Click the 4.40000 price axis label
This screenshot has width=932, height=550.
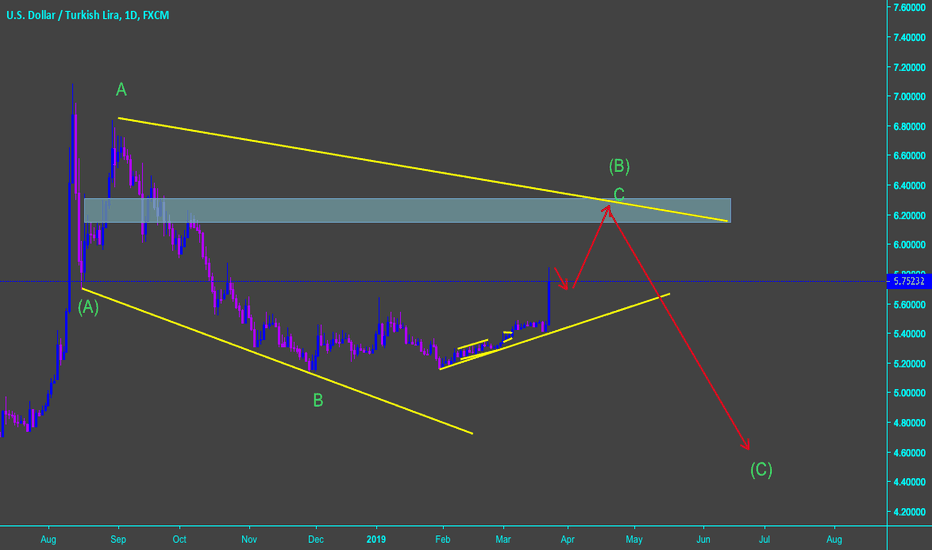[909, 482]
